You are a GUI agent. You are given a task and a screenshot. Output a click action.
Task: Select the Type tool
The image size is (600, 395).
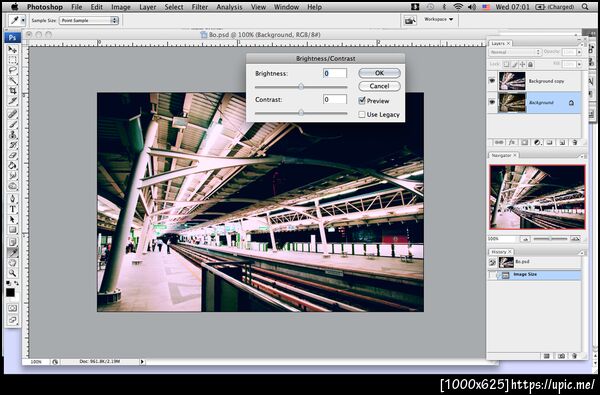[12, 209]
